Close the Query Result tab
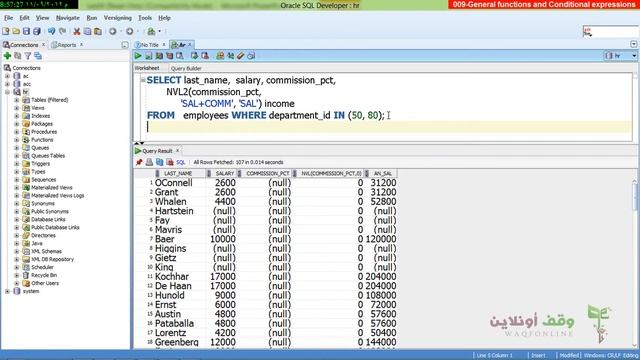This screenshot has height=360, width=640. [178, 151]
